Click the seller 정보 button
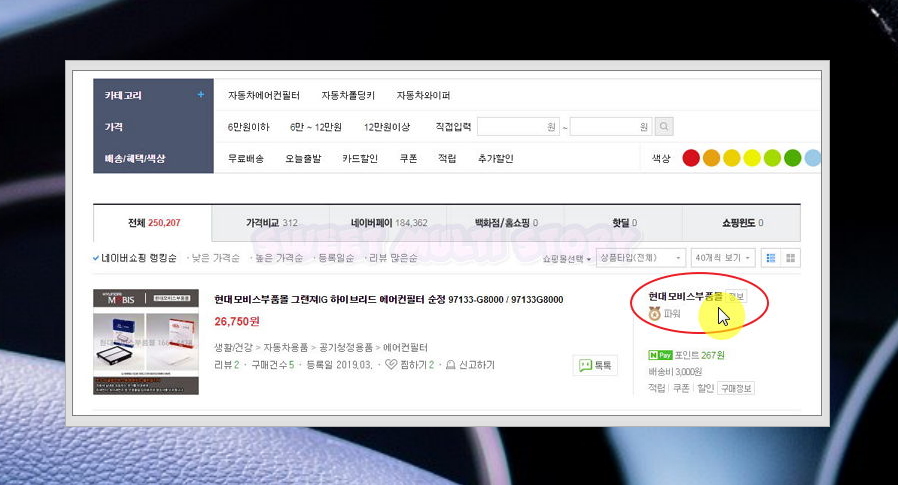 (736, 297)
